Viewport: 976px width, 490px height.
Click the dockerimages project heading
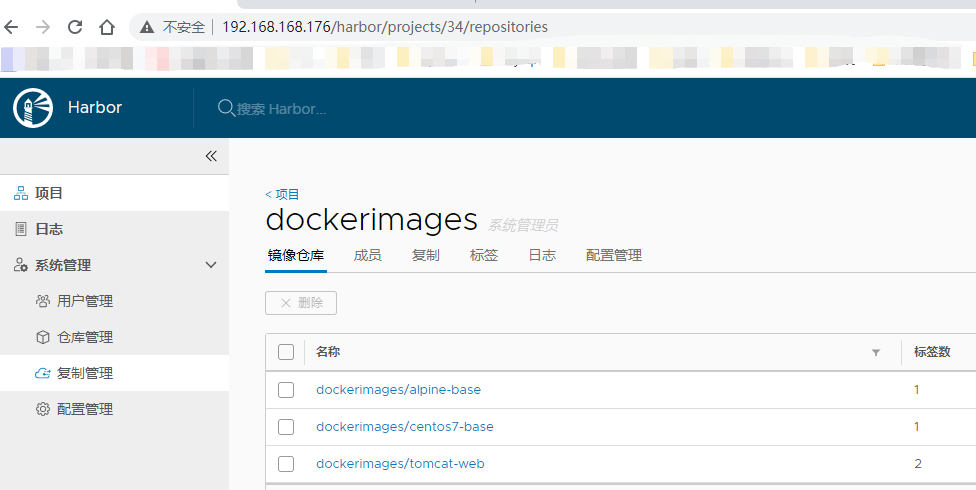coord(372,220)
